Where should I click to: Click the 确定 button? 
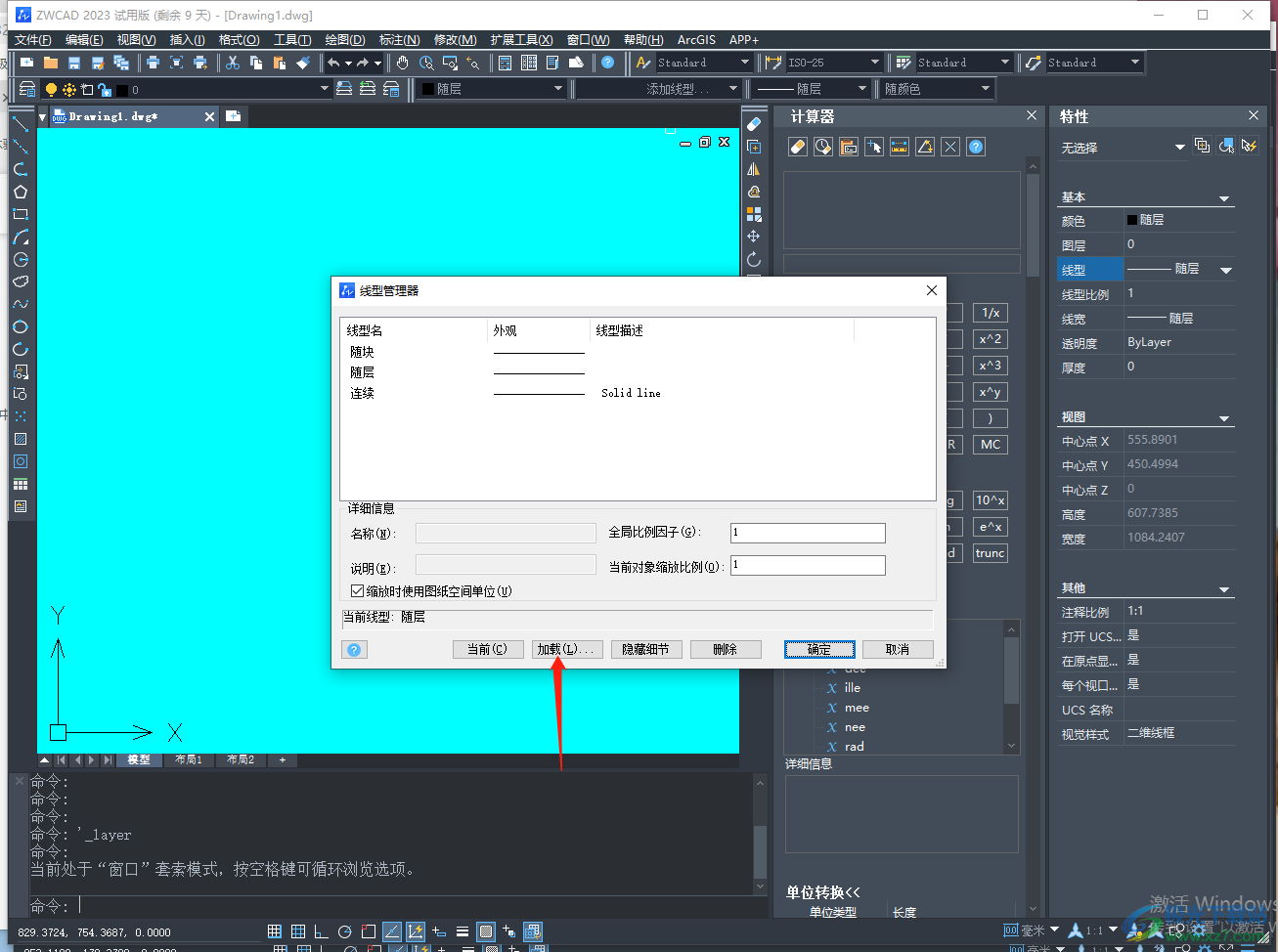pyautogui.click(x=819, y=650)
